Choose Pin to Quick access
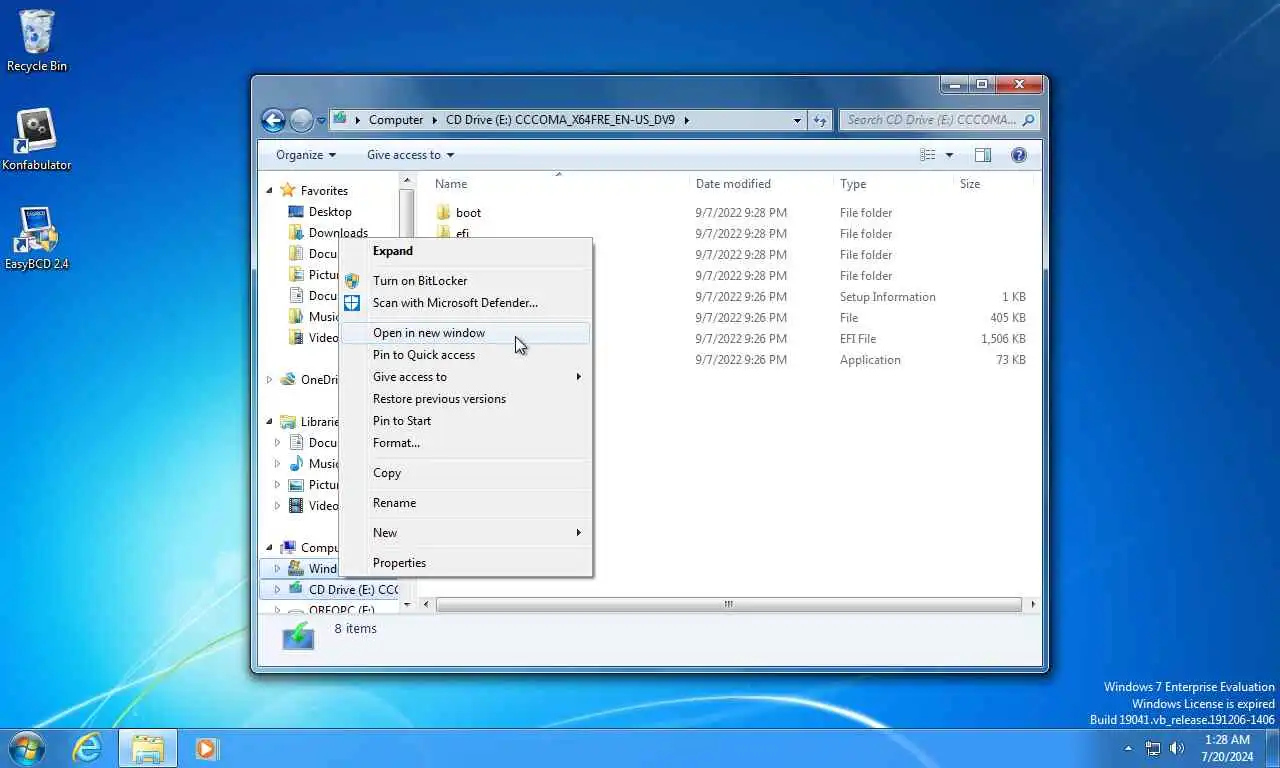The image size is (1280, 768). point(466,355)
